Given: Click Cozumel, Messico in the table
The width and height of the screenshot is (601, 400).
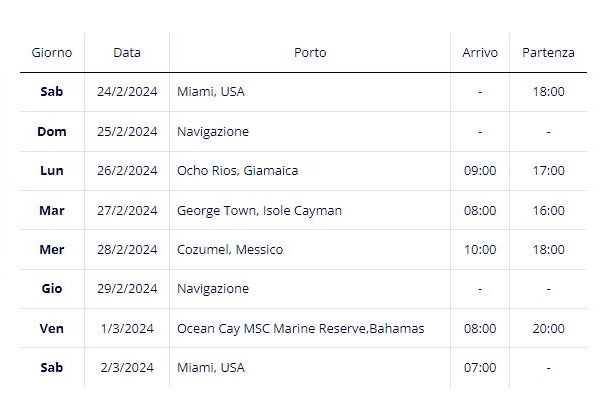Looking at the screenshot, I should coord(230,249).
